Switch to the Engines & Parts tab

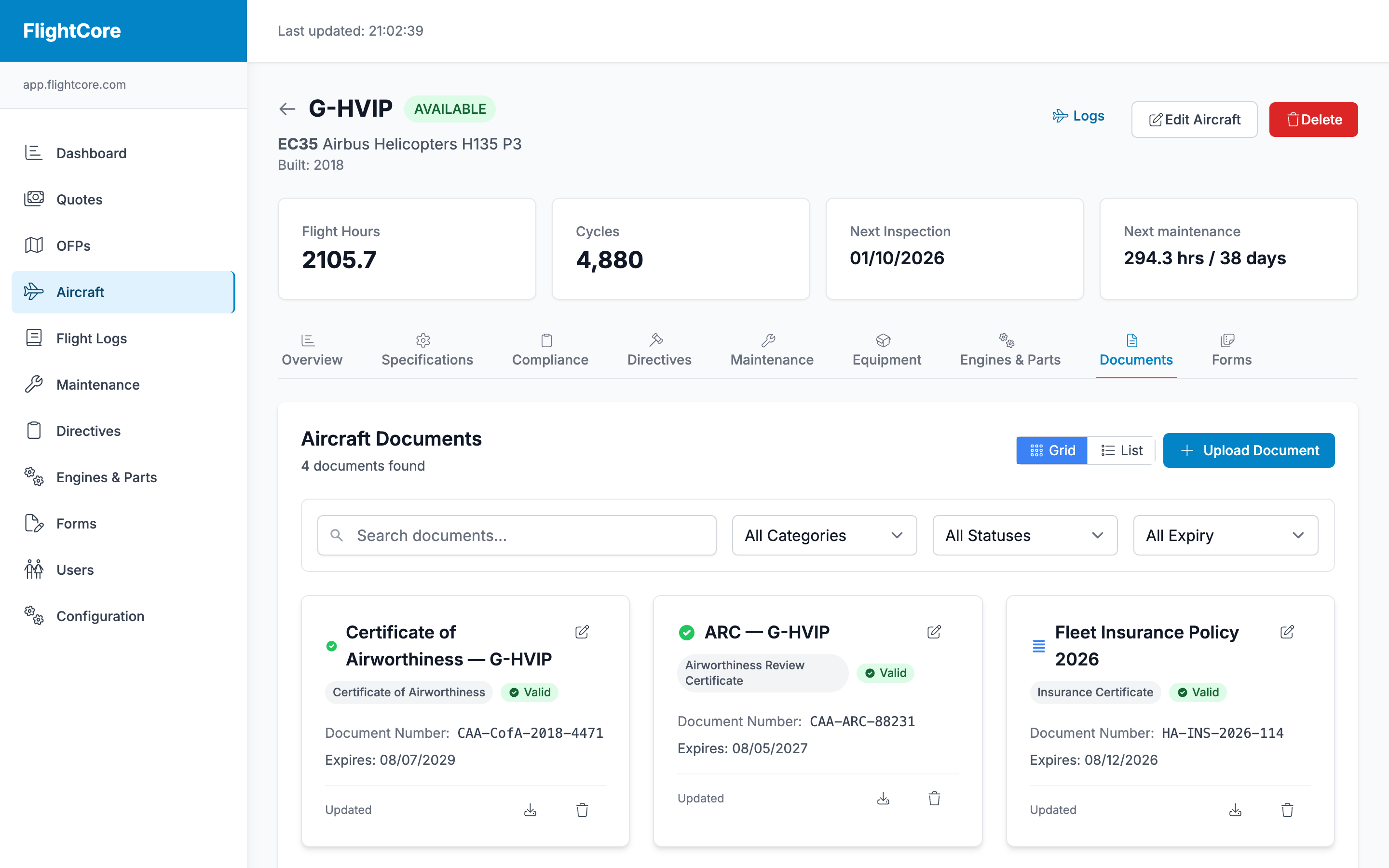point(1009,350)
